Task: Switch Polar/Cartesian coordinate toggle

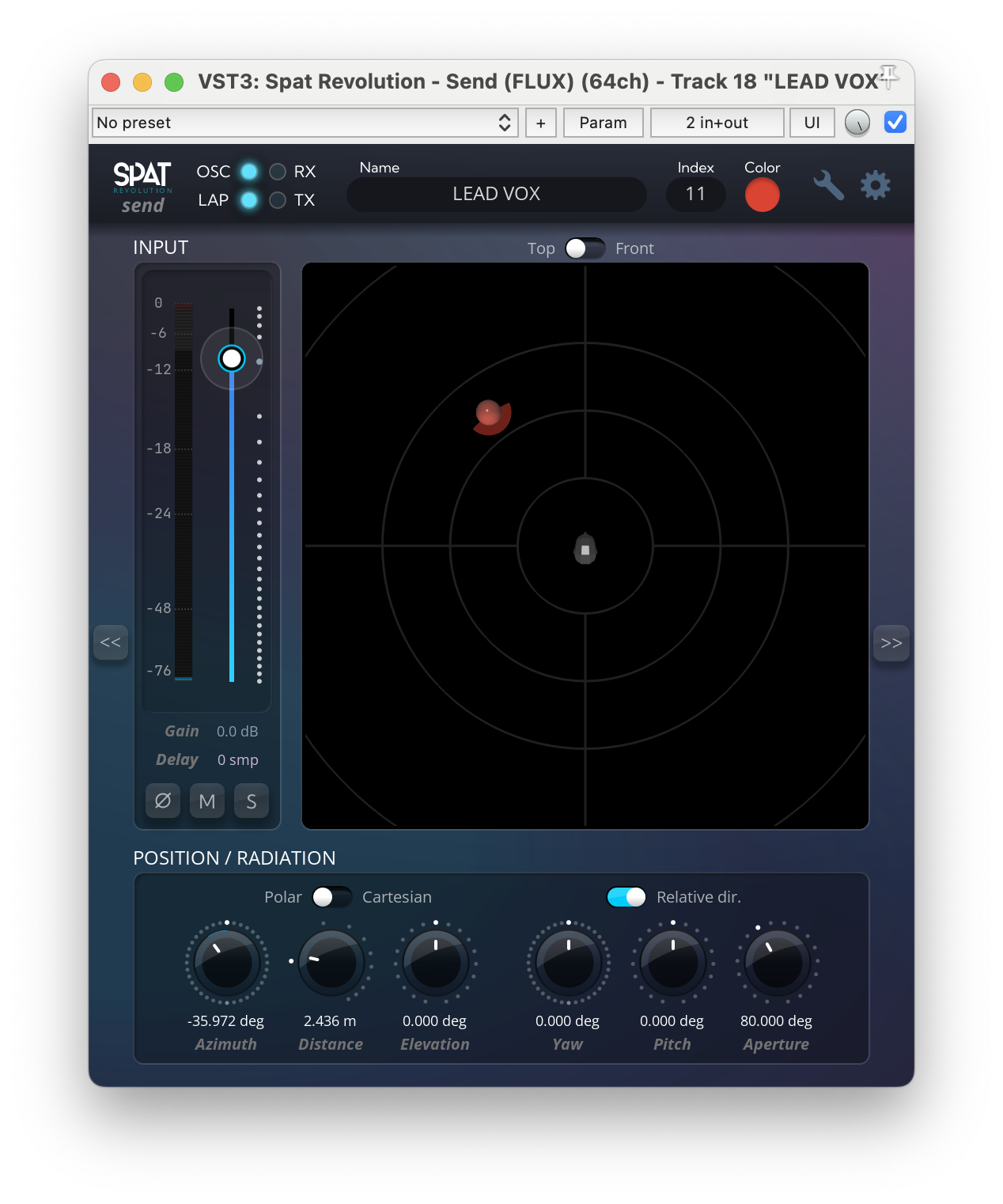Action: point(332,897)
